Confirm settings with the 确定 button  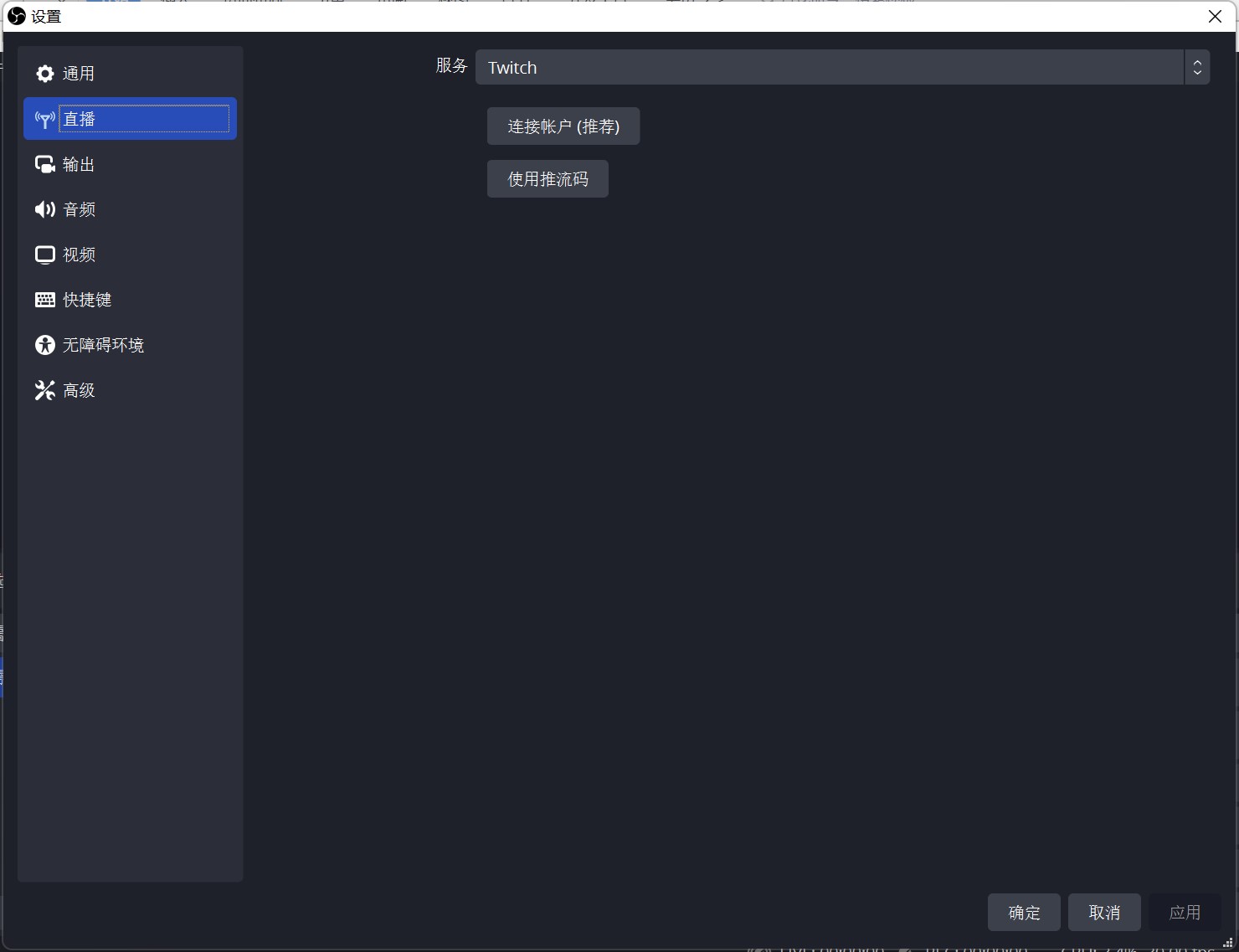click(x=1024, y=913)
